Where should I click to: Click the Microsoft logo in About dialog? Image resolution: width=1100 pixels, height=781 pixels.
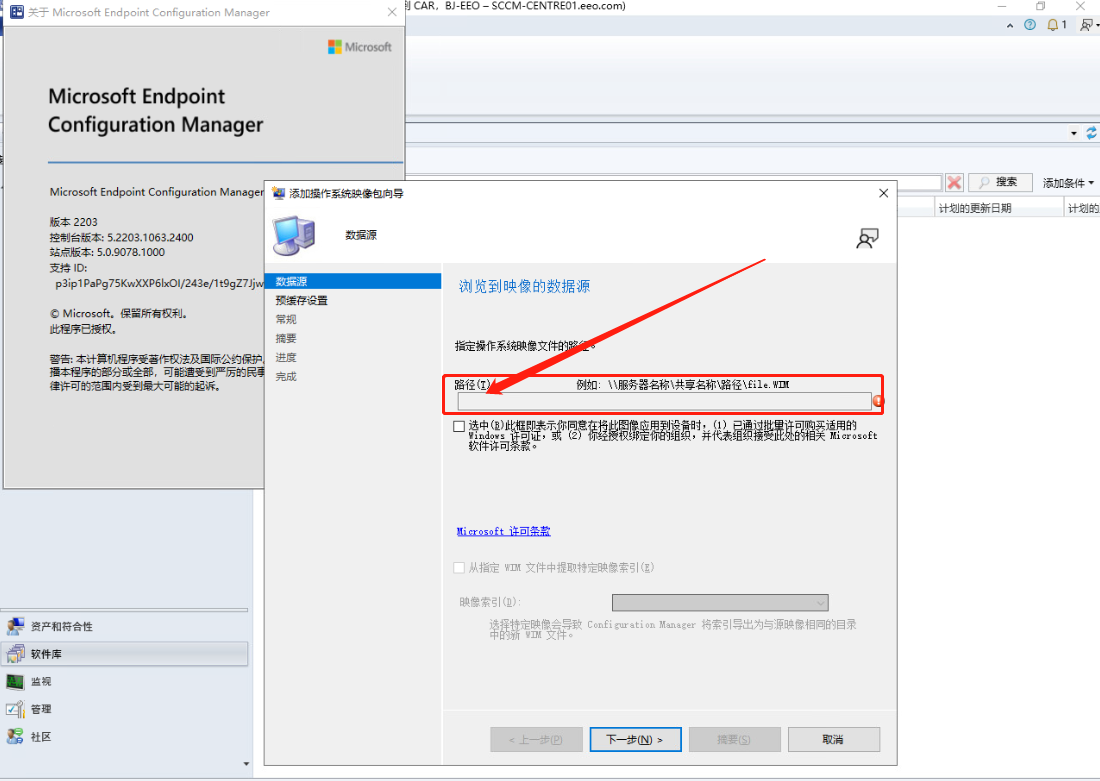[360, 47]
